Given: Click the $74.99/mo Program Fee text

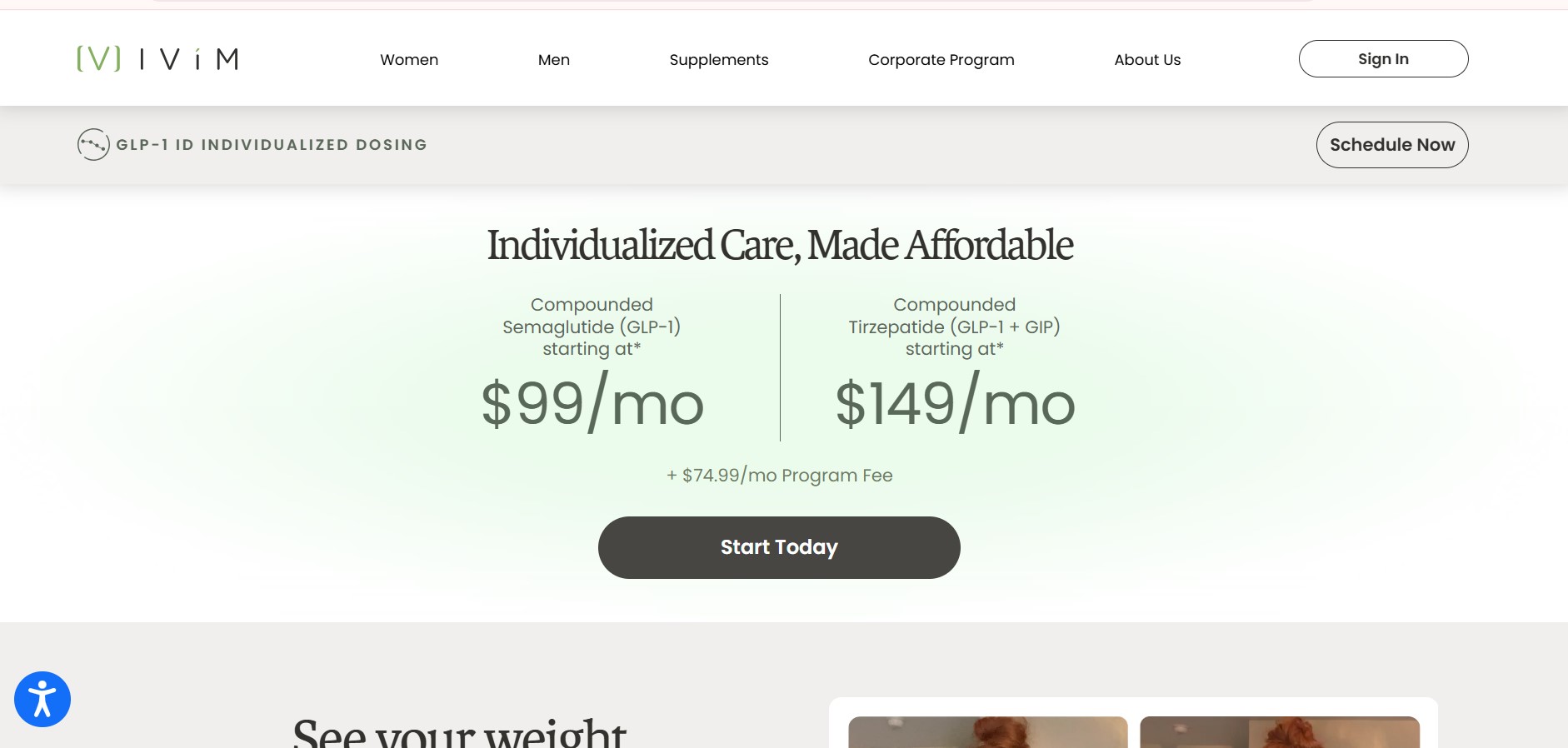Looking at the screenshot, I should click(x=780, y=476).
